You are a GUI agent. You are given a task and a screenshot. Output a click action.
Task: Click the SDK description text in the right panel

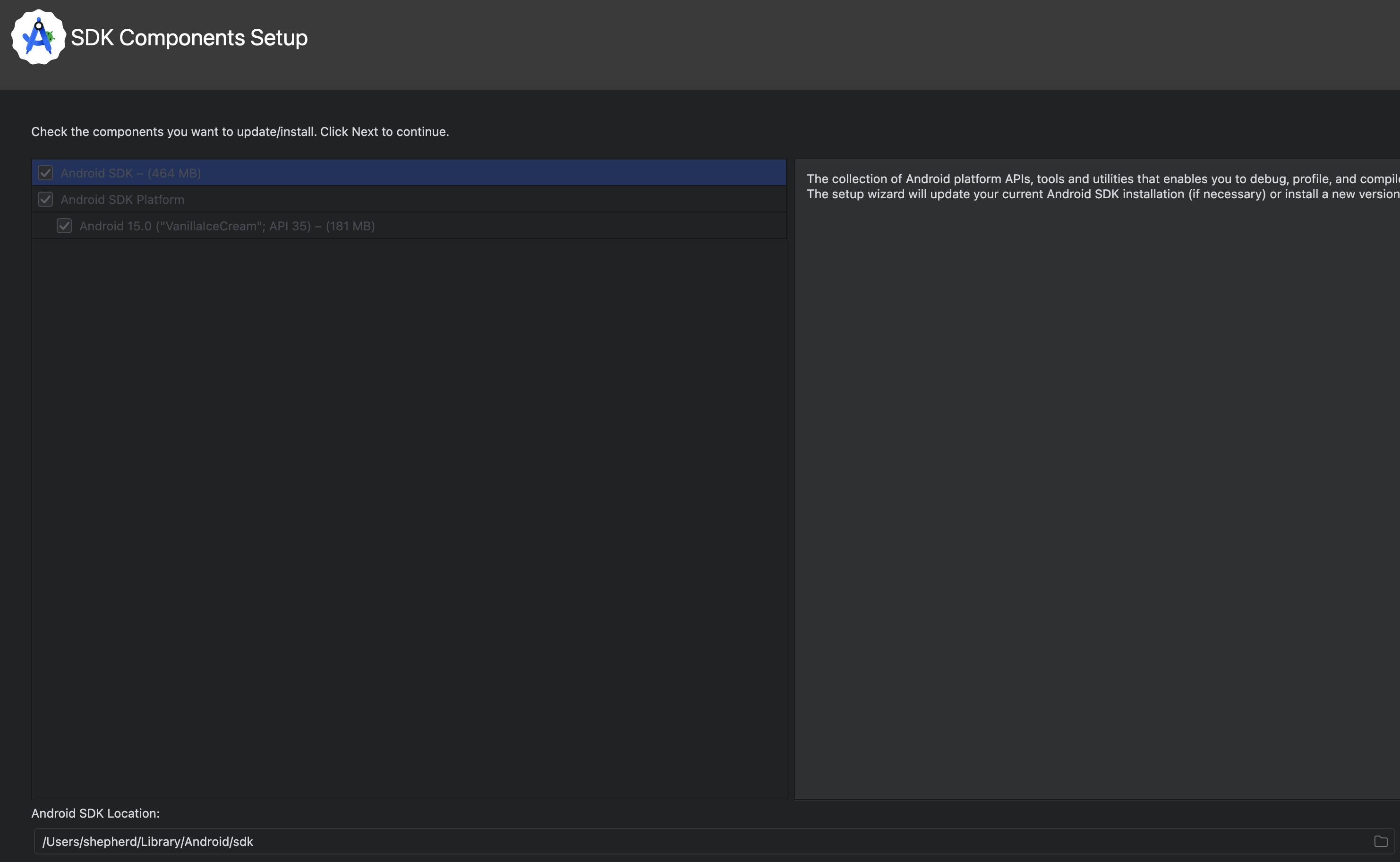tap(1103, 186)
